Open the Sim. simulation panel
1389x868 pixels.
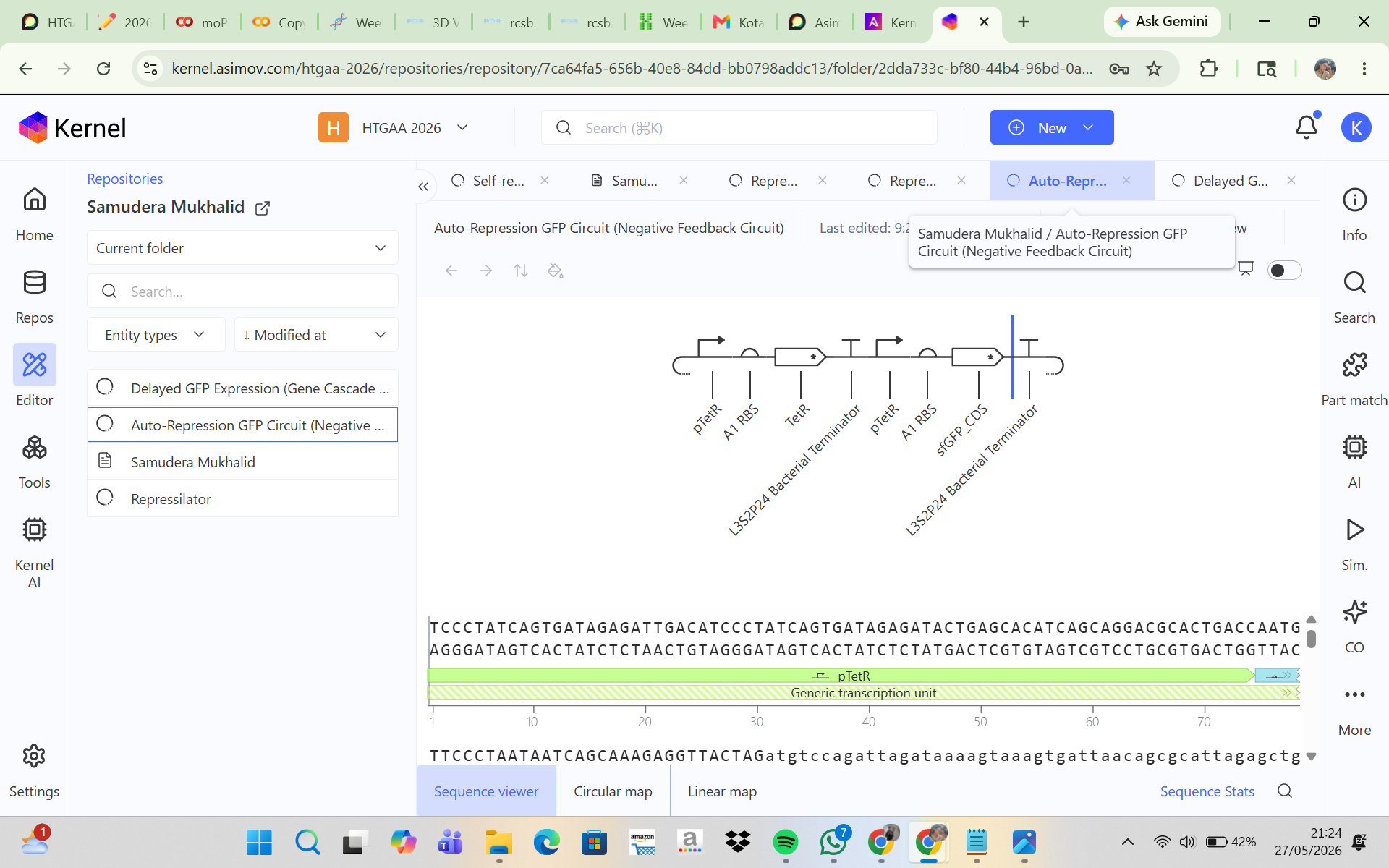click(x=1354, y=544)
